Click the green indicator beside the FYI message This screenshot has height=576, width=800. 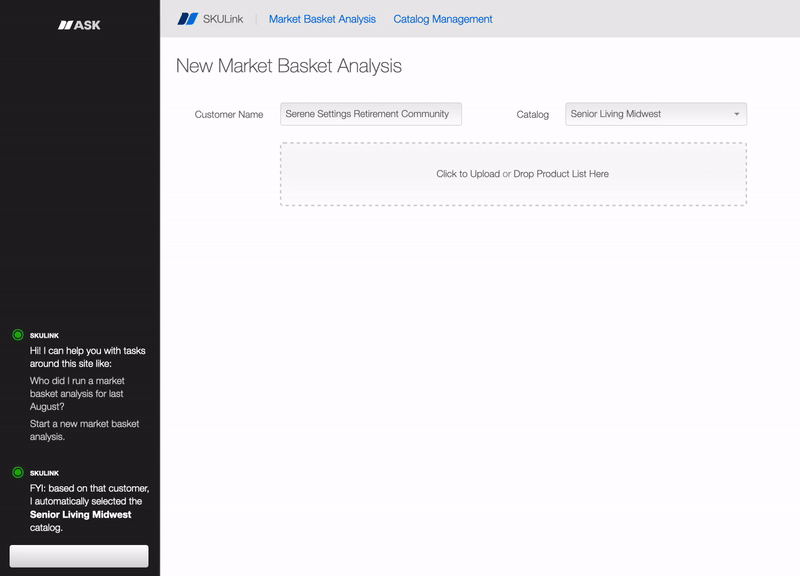tap(17, 472)
